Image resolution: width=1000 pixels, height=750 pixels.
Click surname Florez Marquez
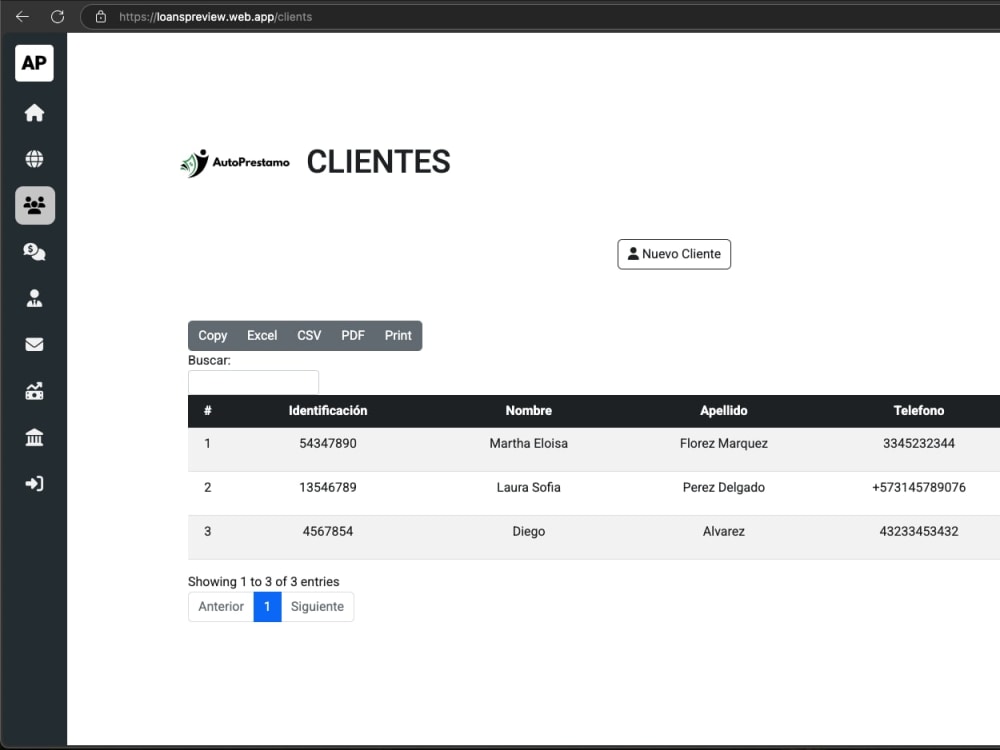724,443
